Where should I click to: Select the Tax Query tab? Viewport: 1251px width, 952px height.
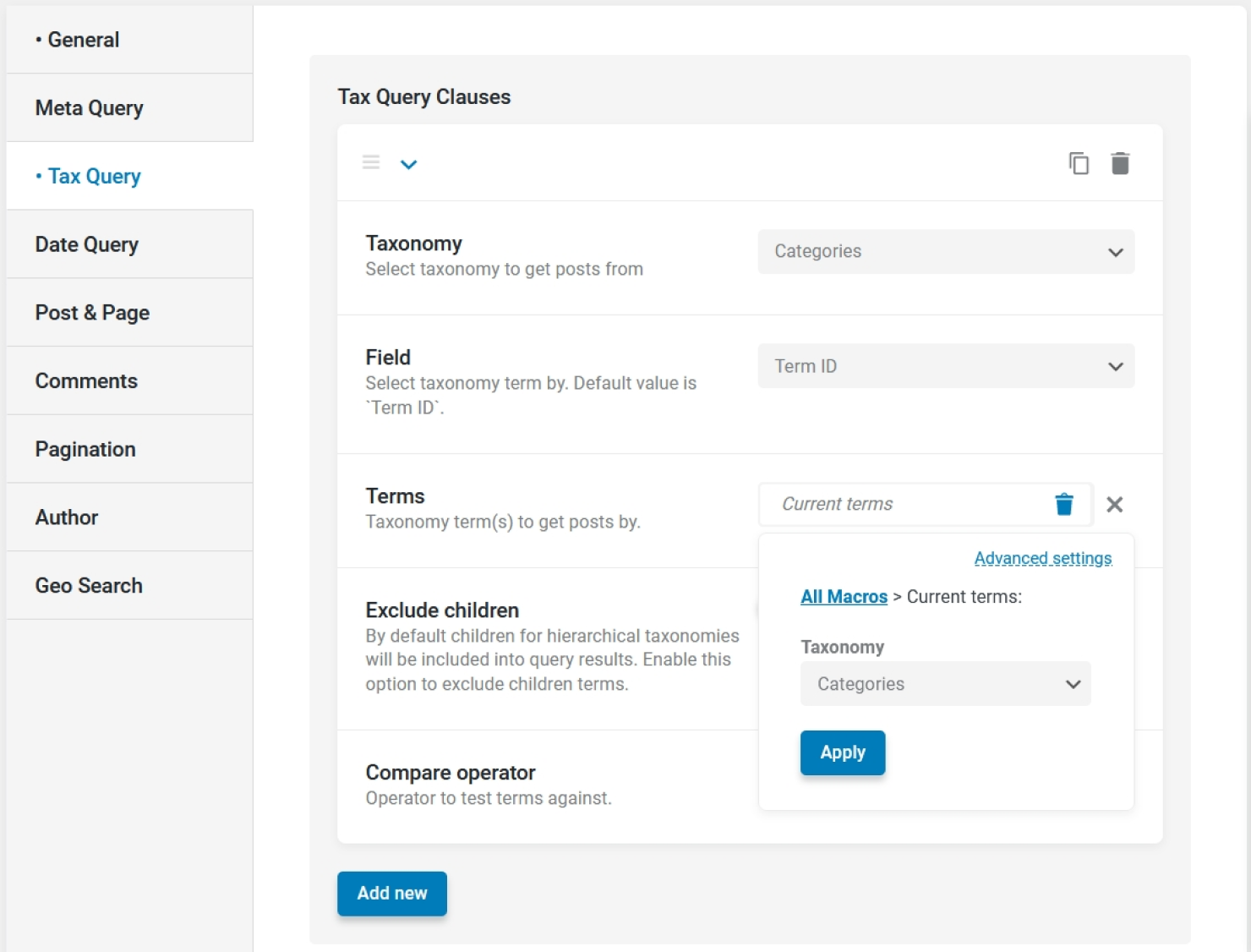pyautogui.click(x=129, y=176)
